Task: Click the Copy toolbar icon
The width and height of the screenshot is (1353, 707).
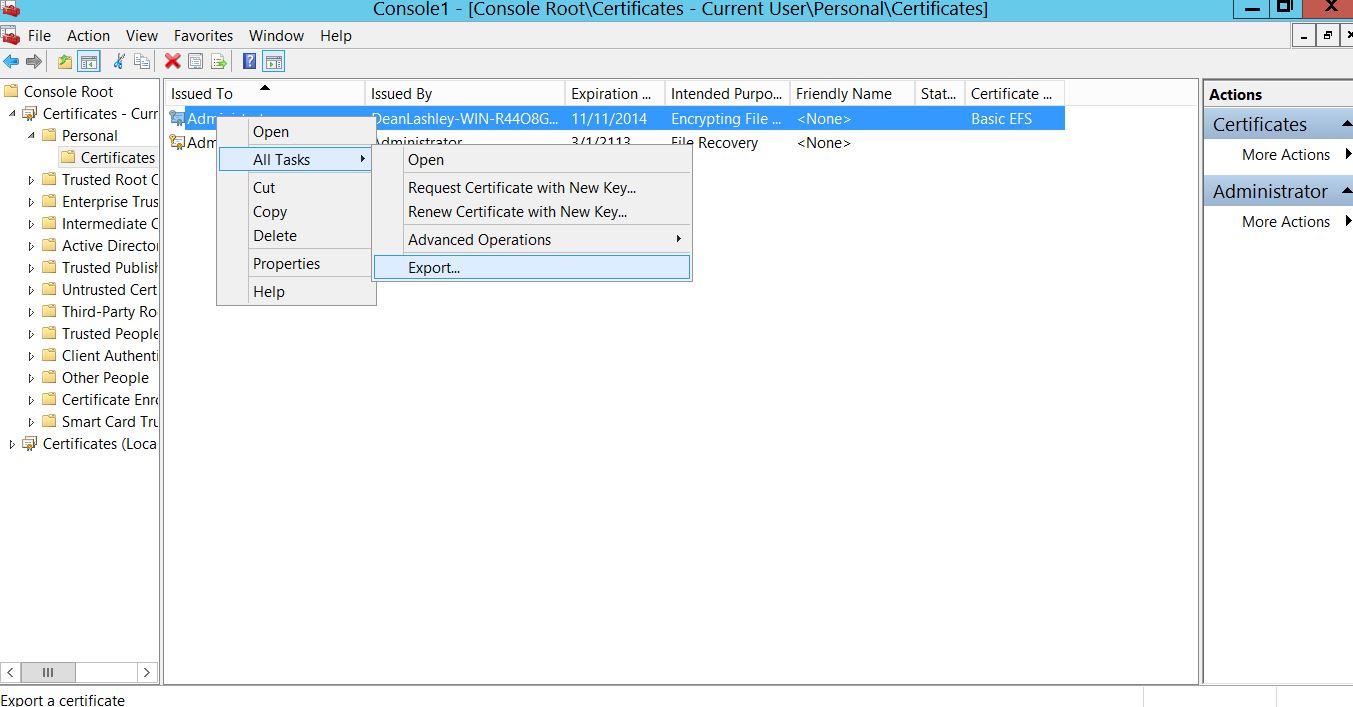Action: (x=142, y=62)
